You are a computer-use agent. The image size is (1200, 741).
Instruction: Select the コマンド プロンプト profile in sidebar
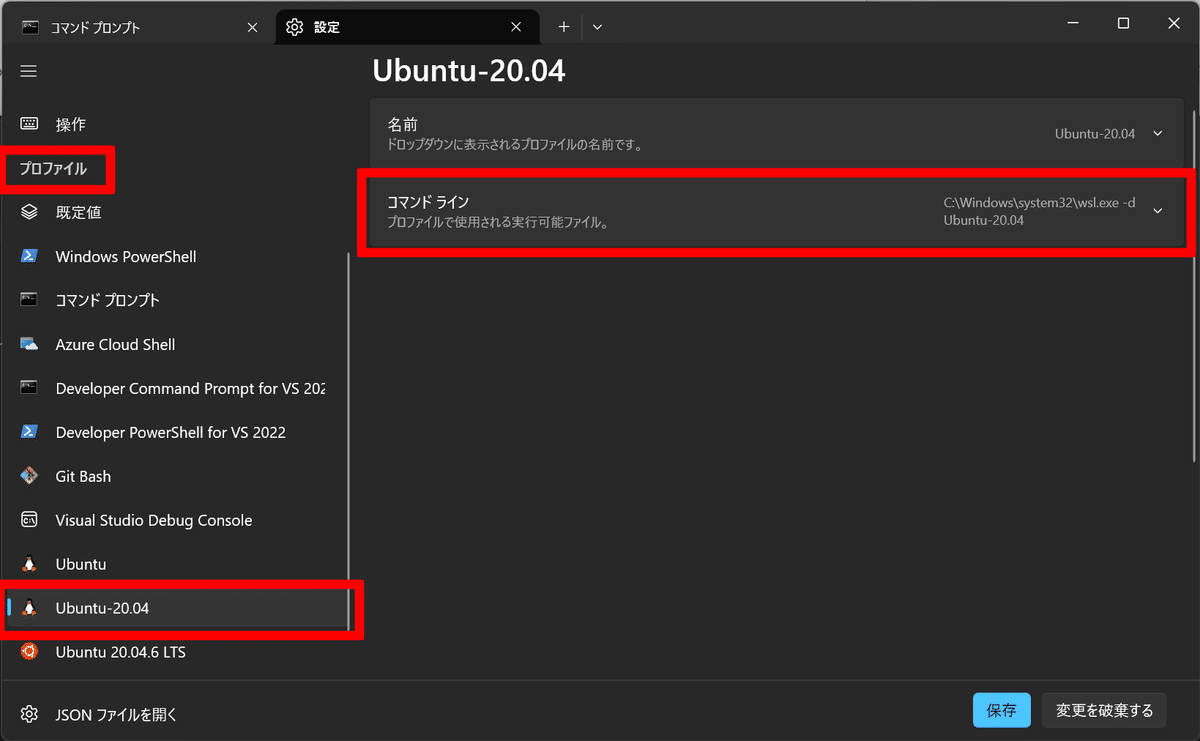[175, 300]
